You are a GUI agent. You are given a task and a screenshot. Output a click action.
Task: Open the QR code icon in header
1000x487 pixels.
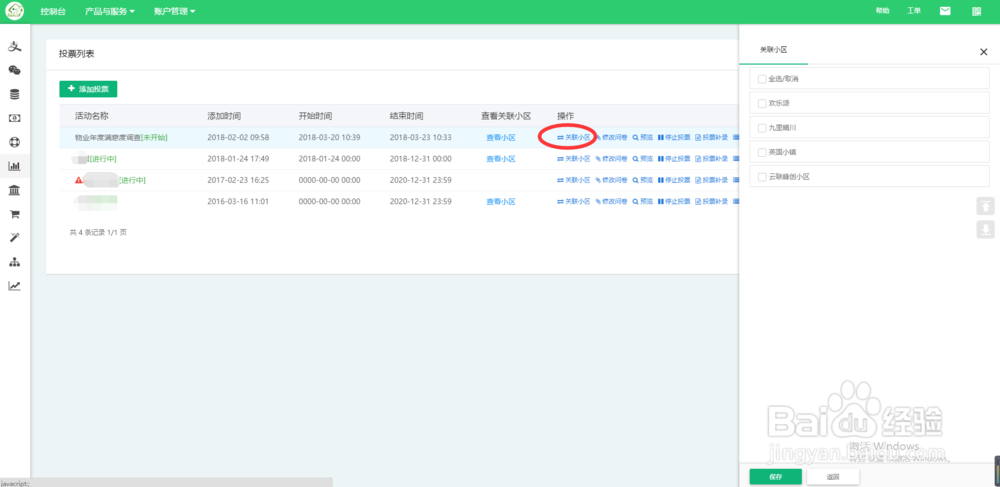(976, 11)
